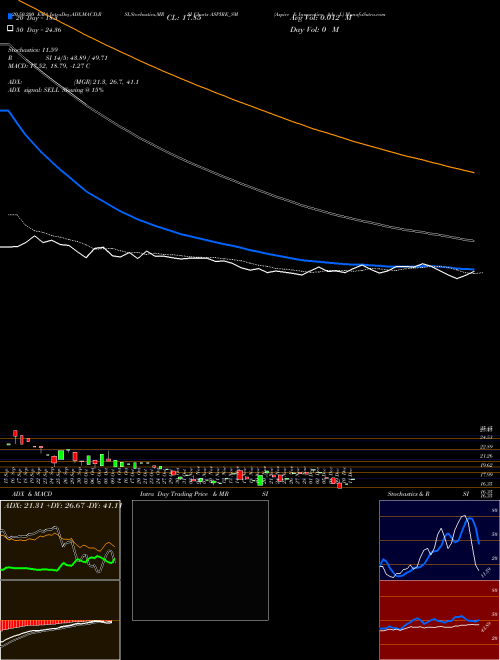500x660 pixels.
Task: Select the '50 Day = 24.36' legend text
Action: (38, 29)
